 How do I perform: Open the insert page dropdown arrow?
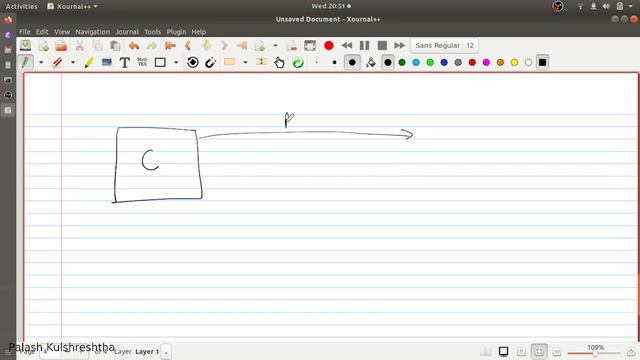click(275, 45)
